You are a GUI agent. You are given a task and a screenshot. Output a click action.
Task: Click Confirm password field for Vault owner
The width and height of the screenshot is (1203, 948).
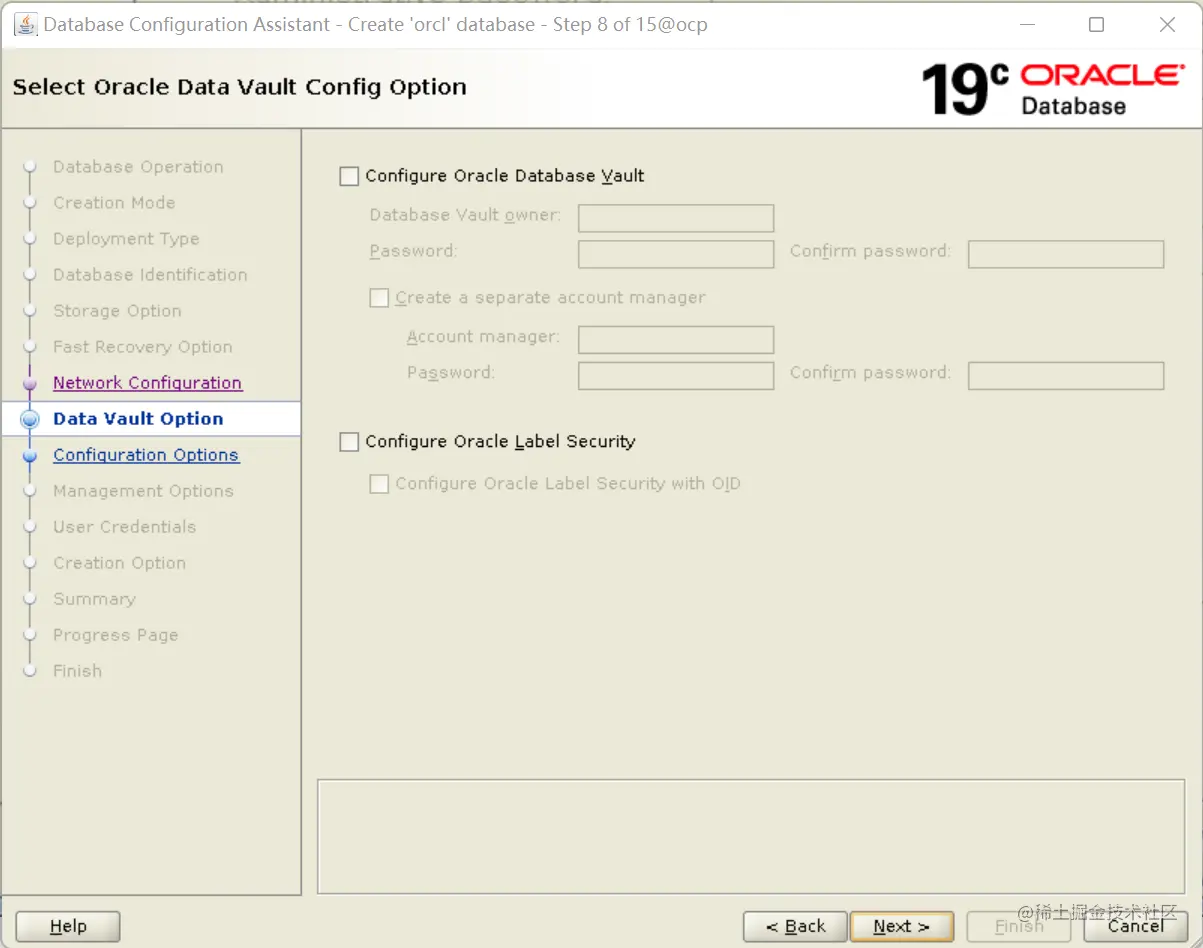point(1066,254)
